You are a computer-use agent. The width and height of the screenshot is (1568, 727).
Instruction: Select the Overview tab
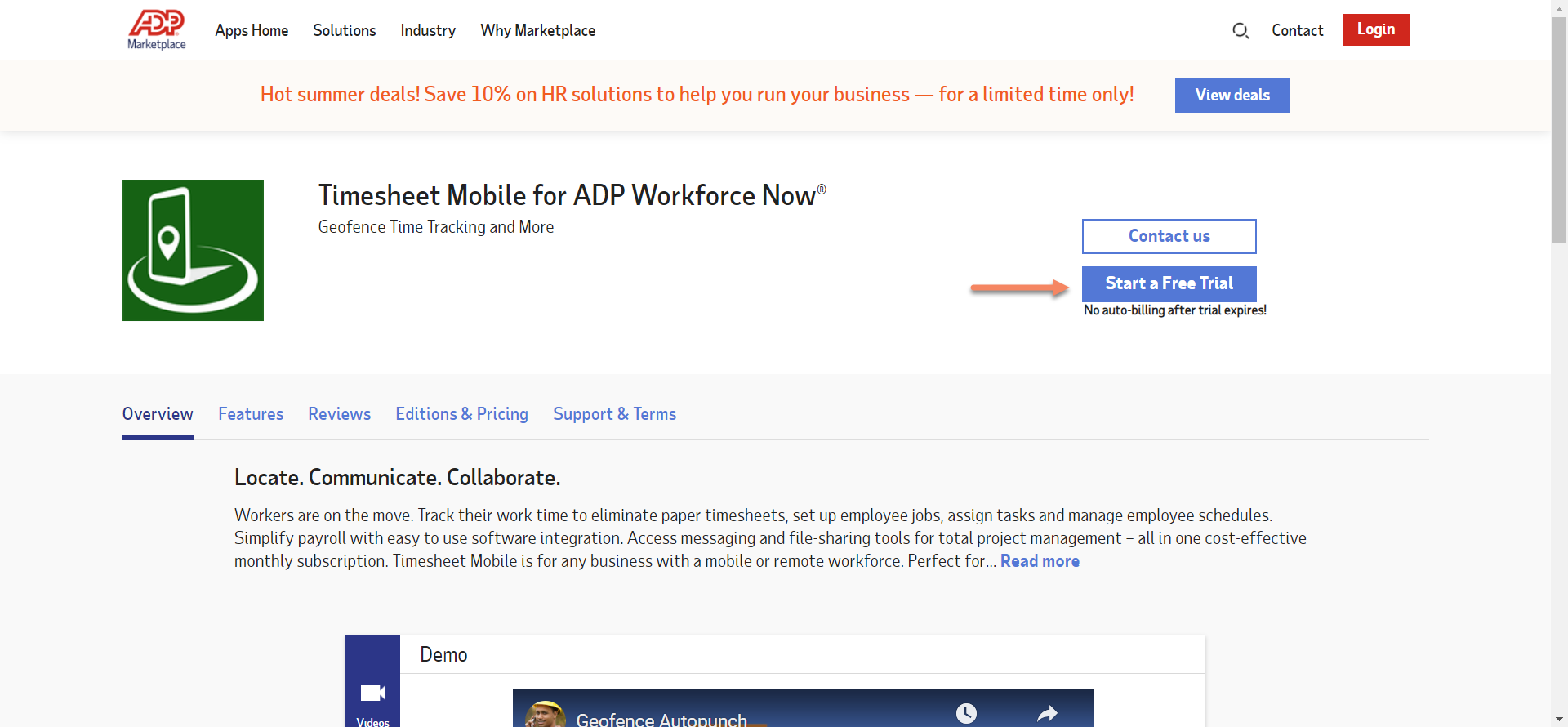pyautogui.click(x=158, y=414)
